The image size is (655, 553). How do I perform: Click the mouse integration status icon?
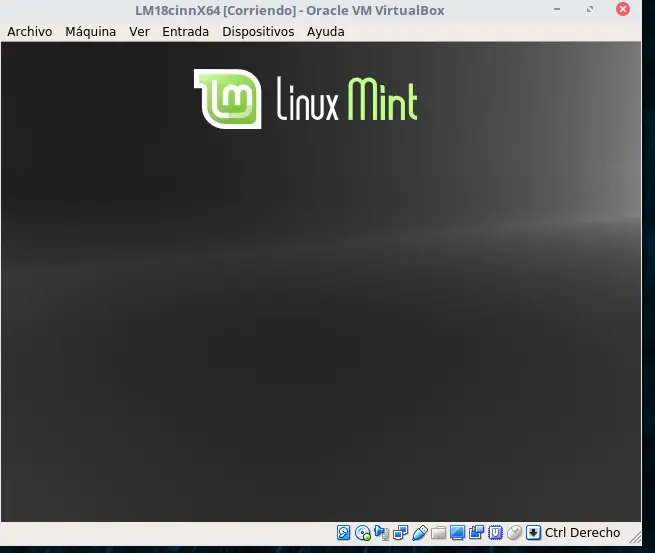514,533
